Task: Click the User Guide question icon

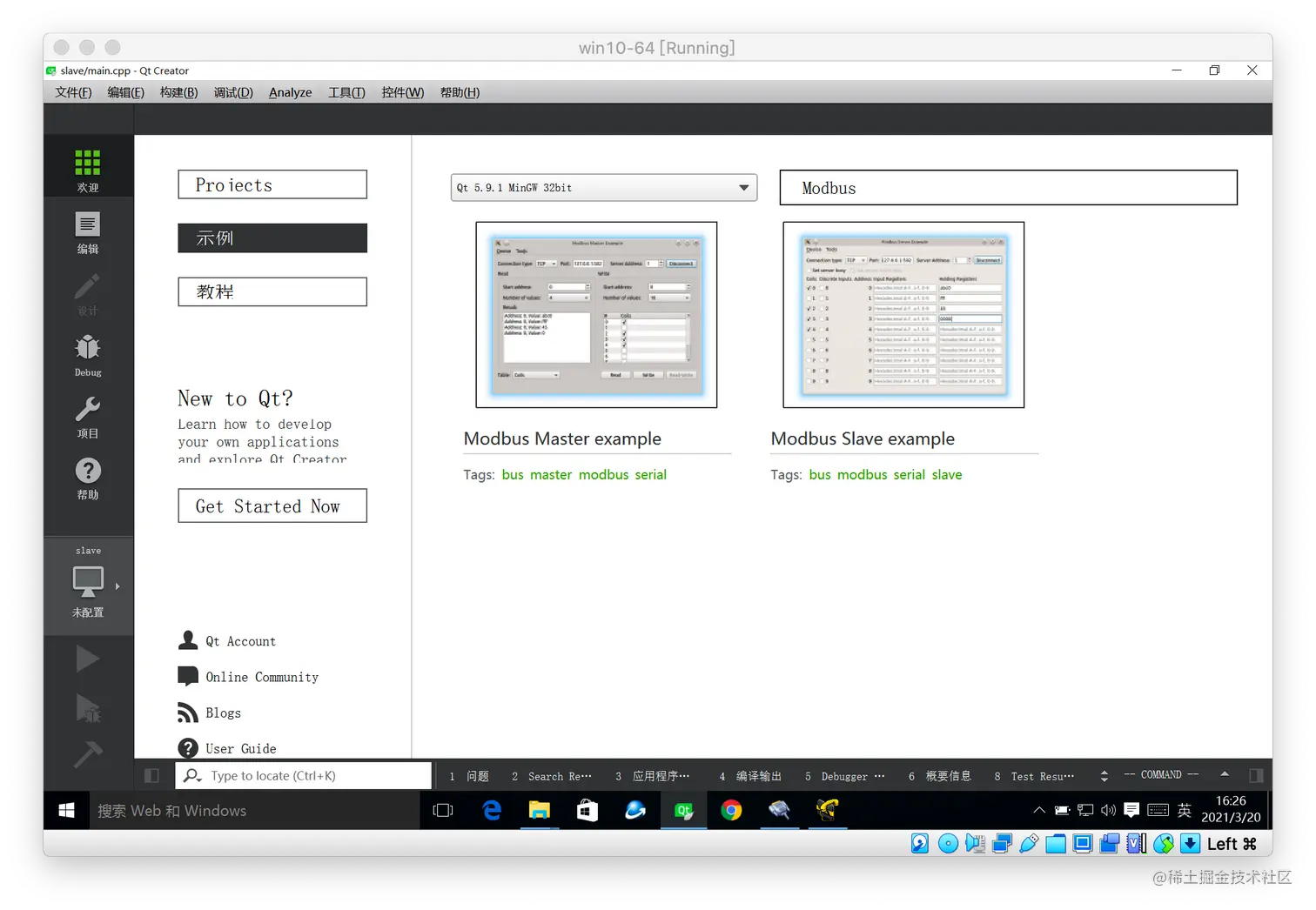Action: 188,748
